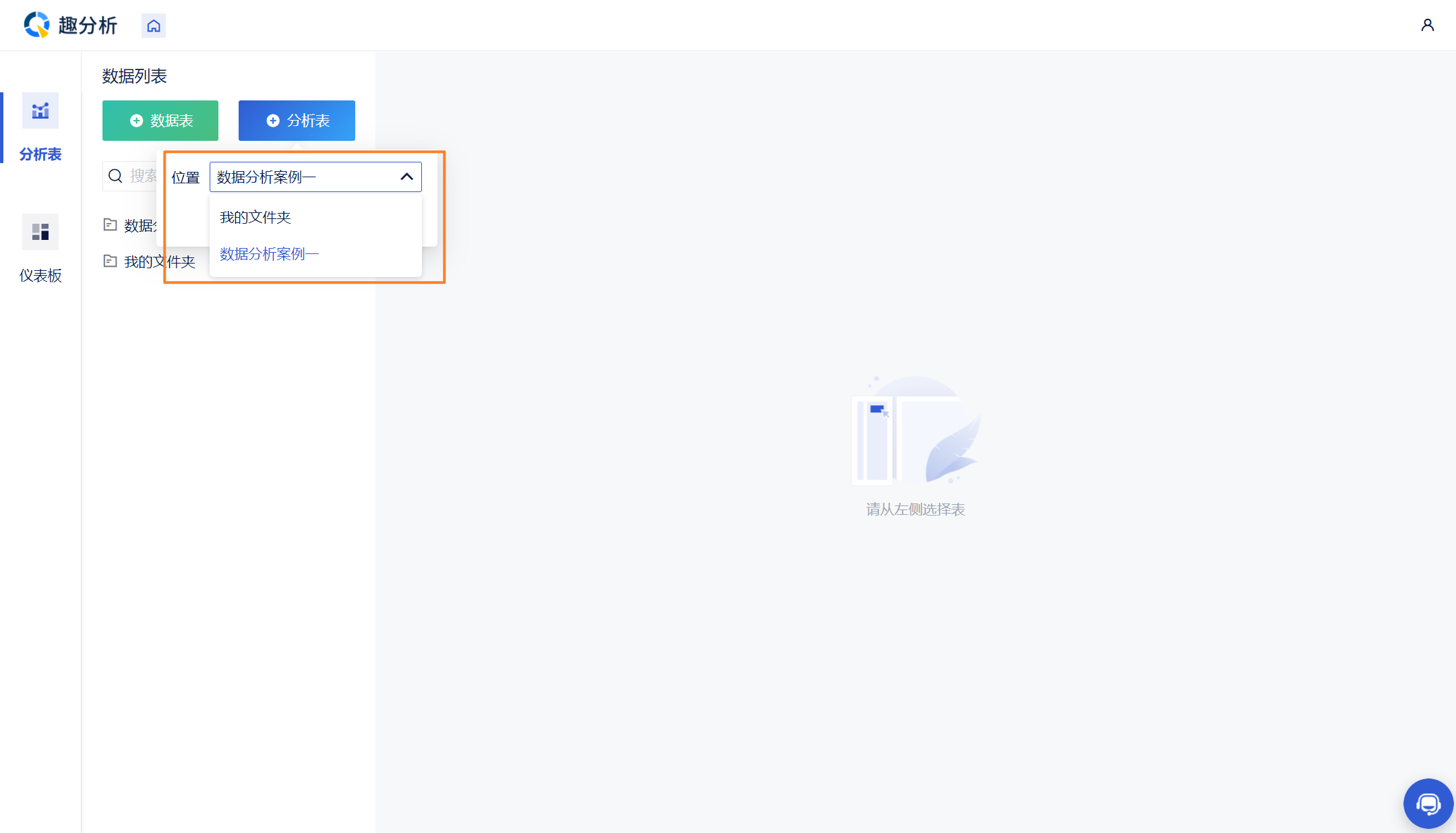Screen dimensions: 1456x833
Task: Focus the 搜索 search input field
Action: click(x=142, y=176)
